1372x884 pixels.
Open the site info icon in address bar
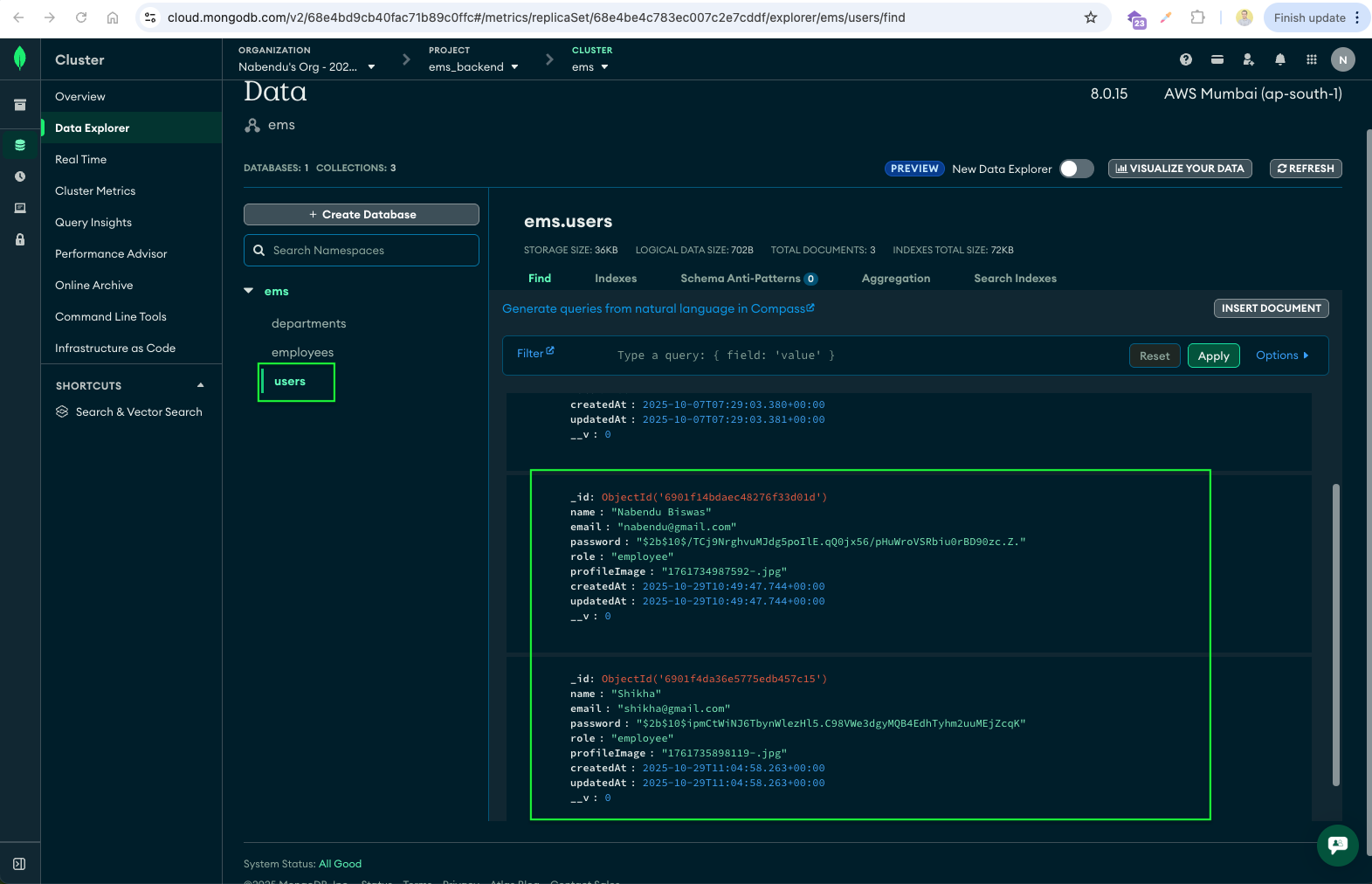tap(150, 17)
